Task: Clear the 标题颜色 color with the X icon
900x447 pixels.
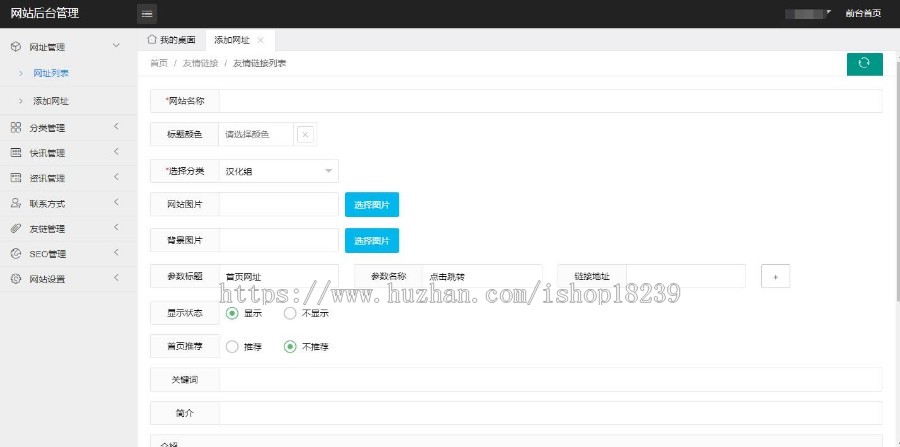Action: coord(305,134)
